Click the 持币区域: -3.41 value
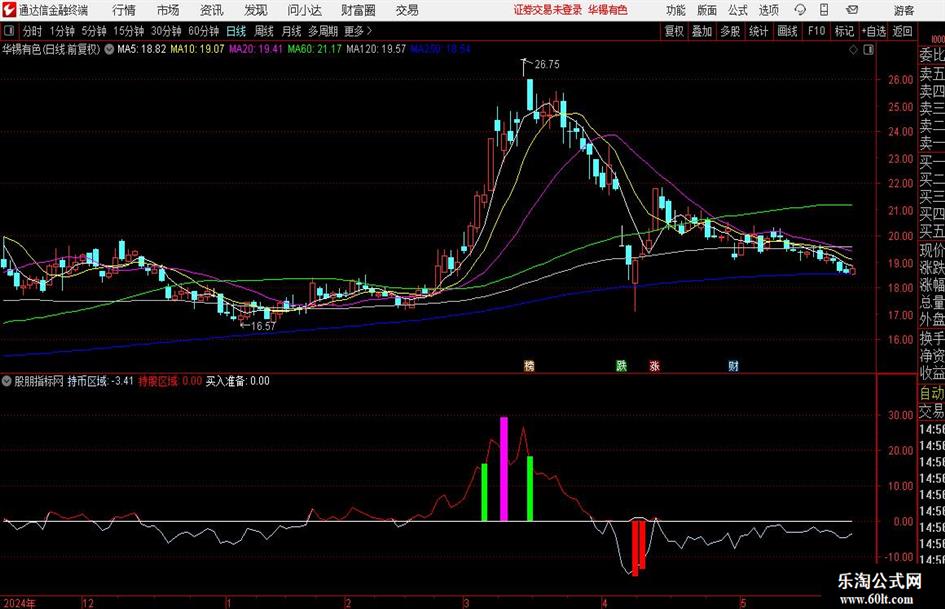This screenshot has width=945, height=609. 101,381
